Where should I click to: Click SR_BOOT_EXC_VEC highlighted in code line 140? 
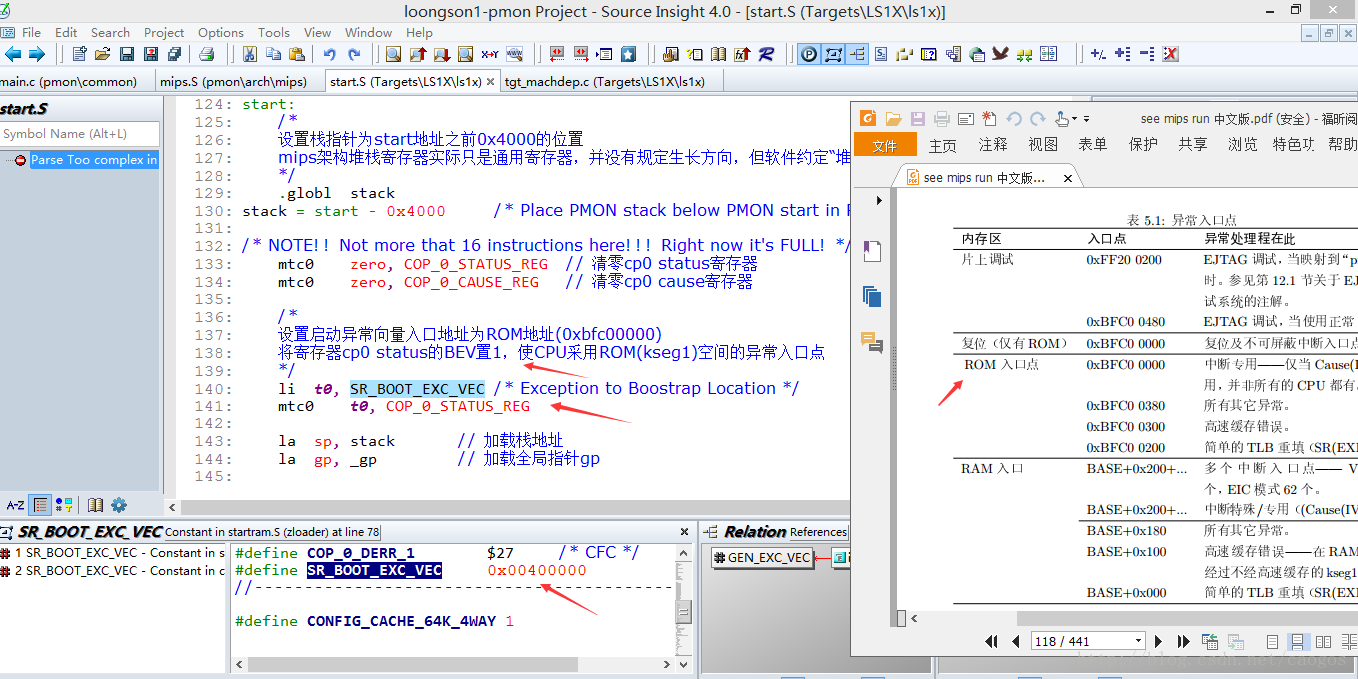pyautogui.click(x=417, y=388)
